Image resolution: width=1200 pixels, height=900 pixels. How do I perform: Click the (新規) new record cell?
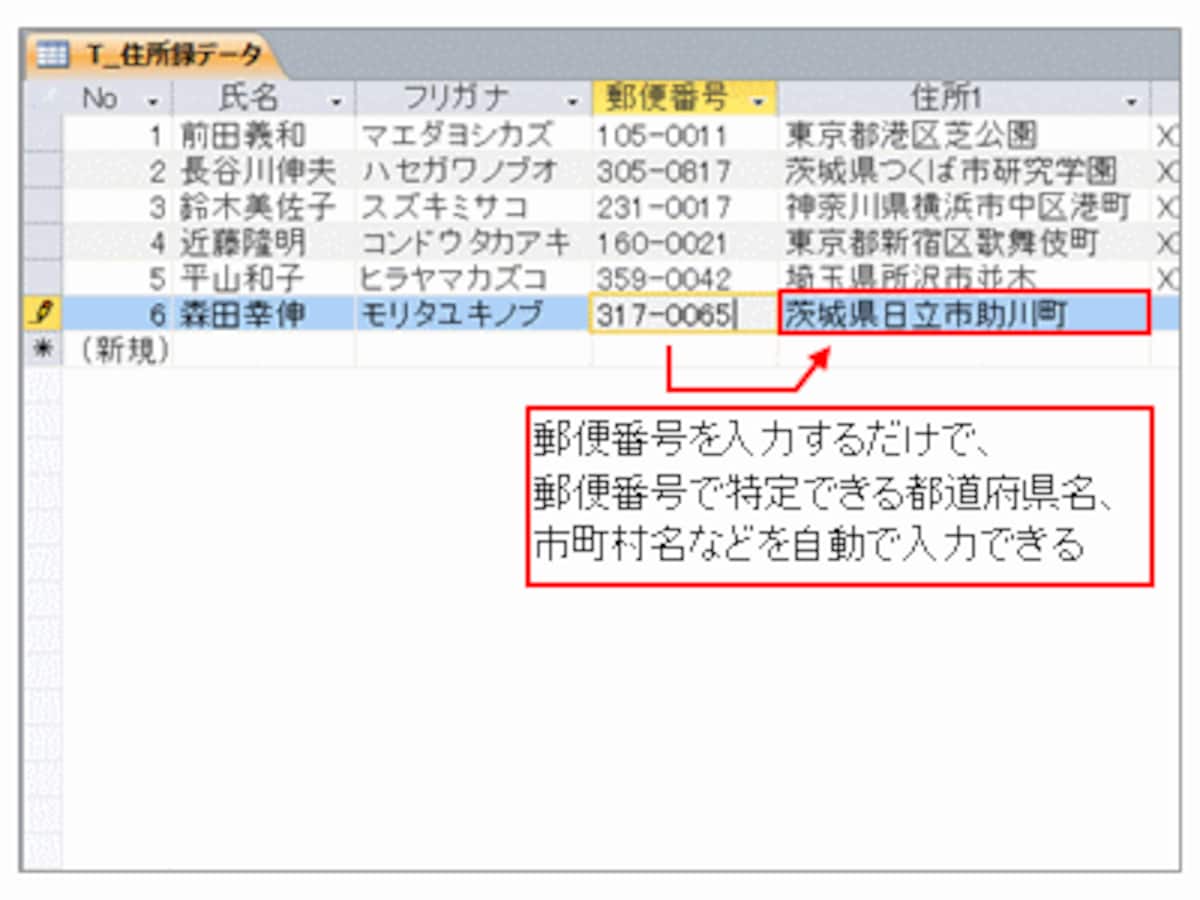[x=118, y=350]
